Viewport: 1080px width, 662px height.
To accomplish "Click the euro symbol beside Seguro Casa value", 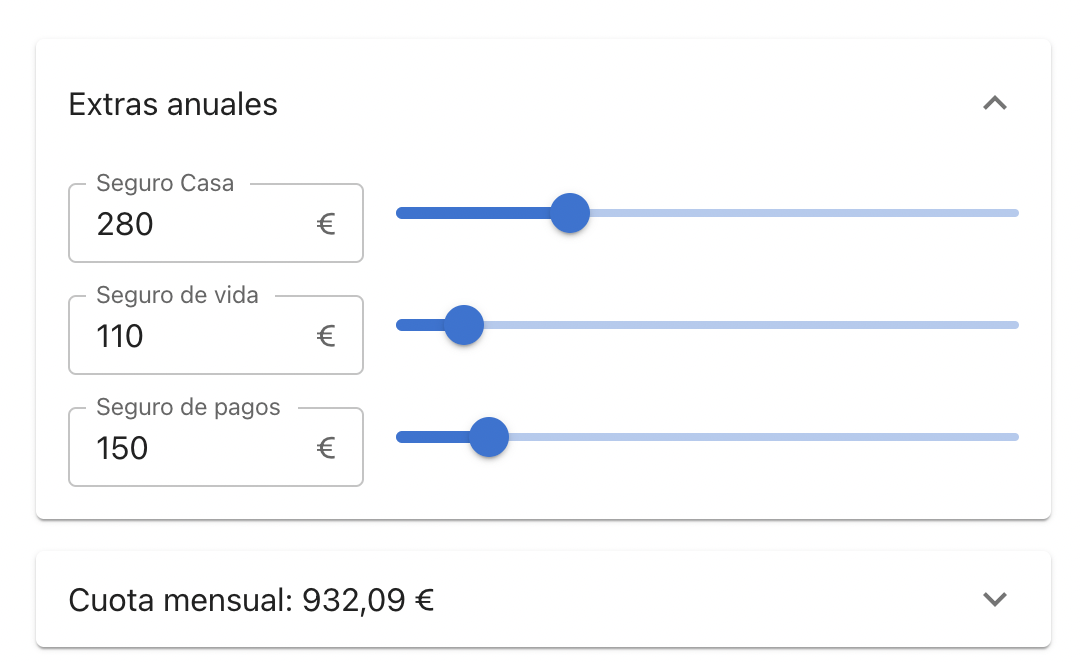I will [326, 224].
